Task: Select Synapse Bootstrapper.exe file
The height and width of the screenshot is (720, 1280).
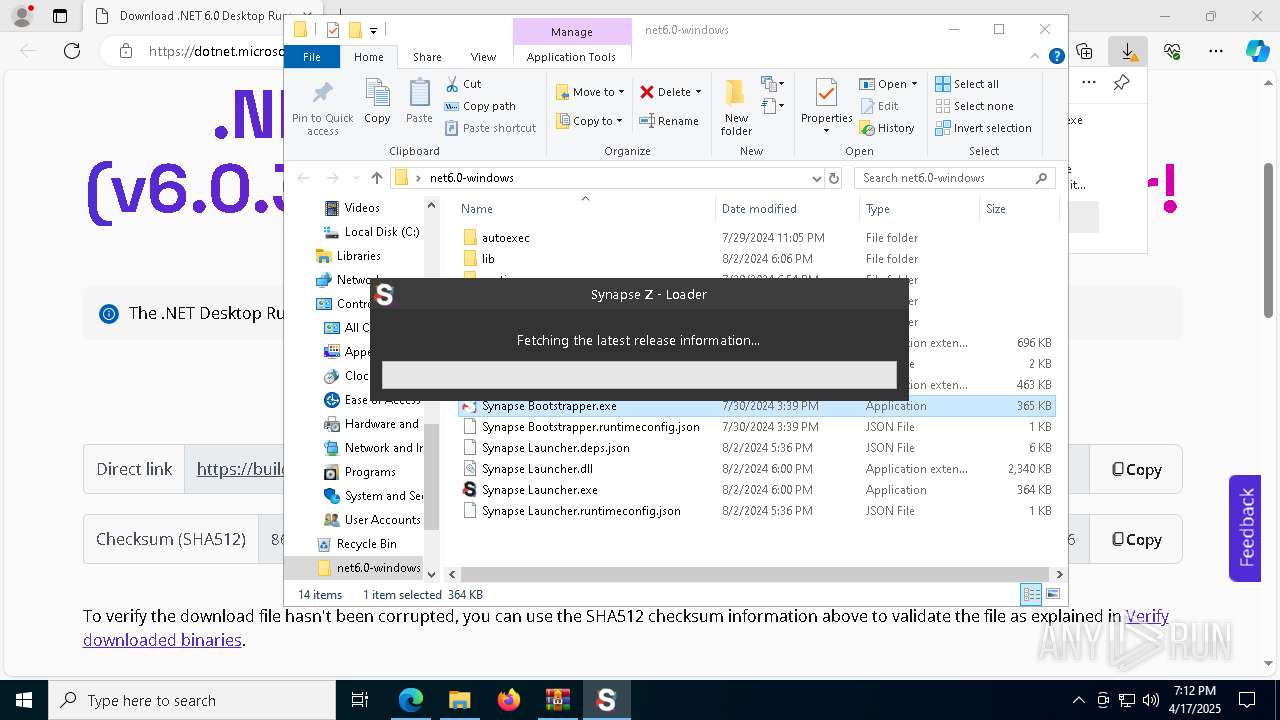Action: (756, 406)
